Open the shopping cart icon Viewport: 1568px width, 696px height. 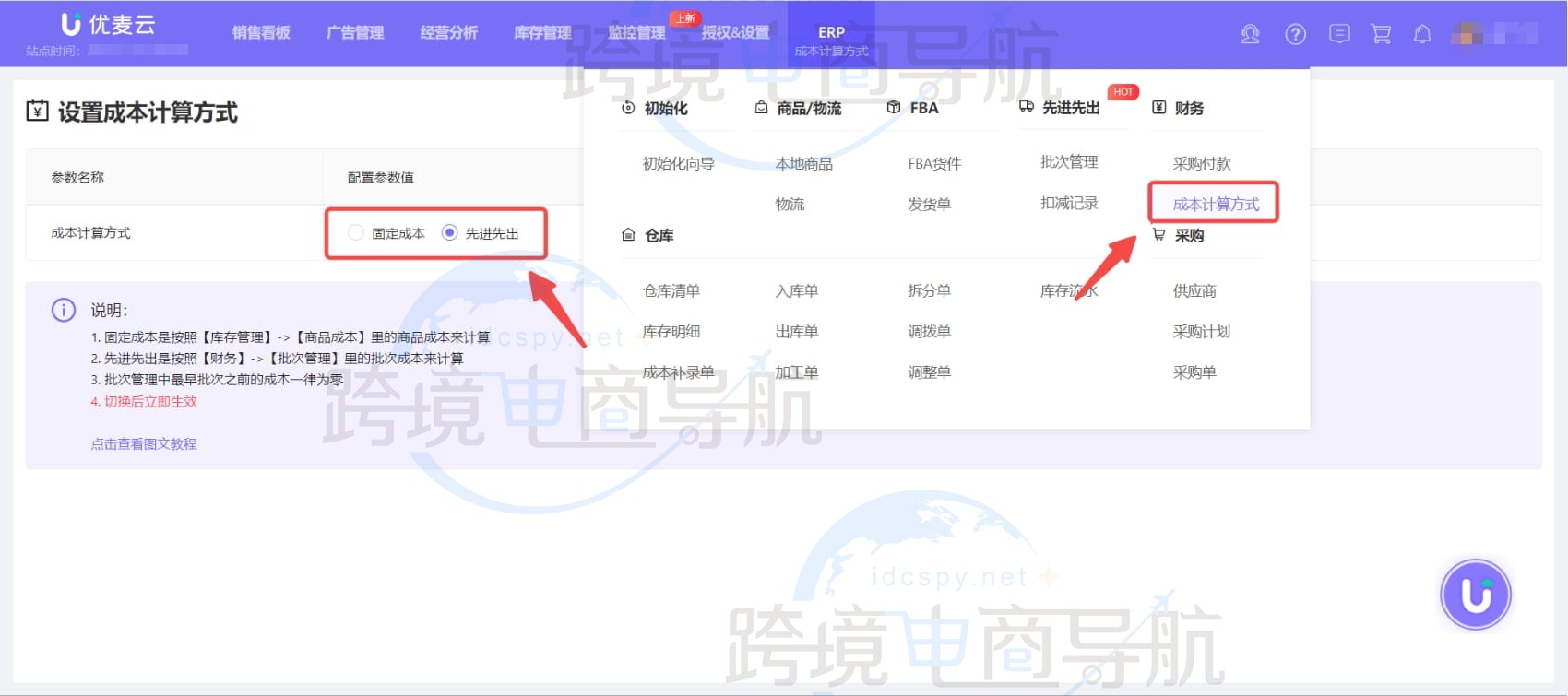pos(1381,34)
